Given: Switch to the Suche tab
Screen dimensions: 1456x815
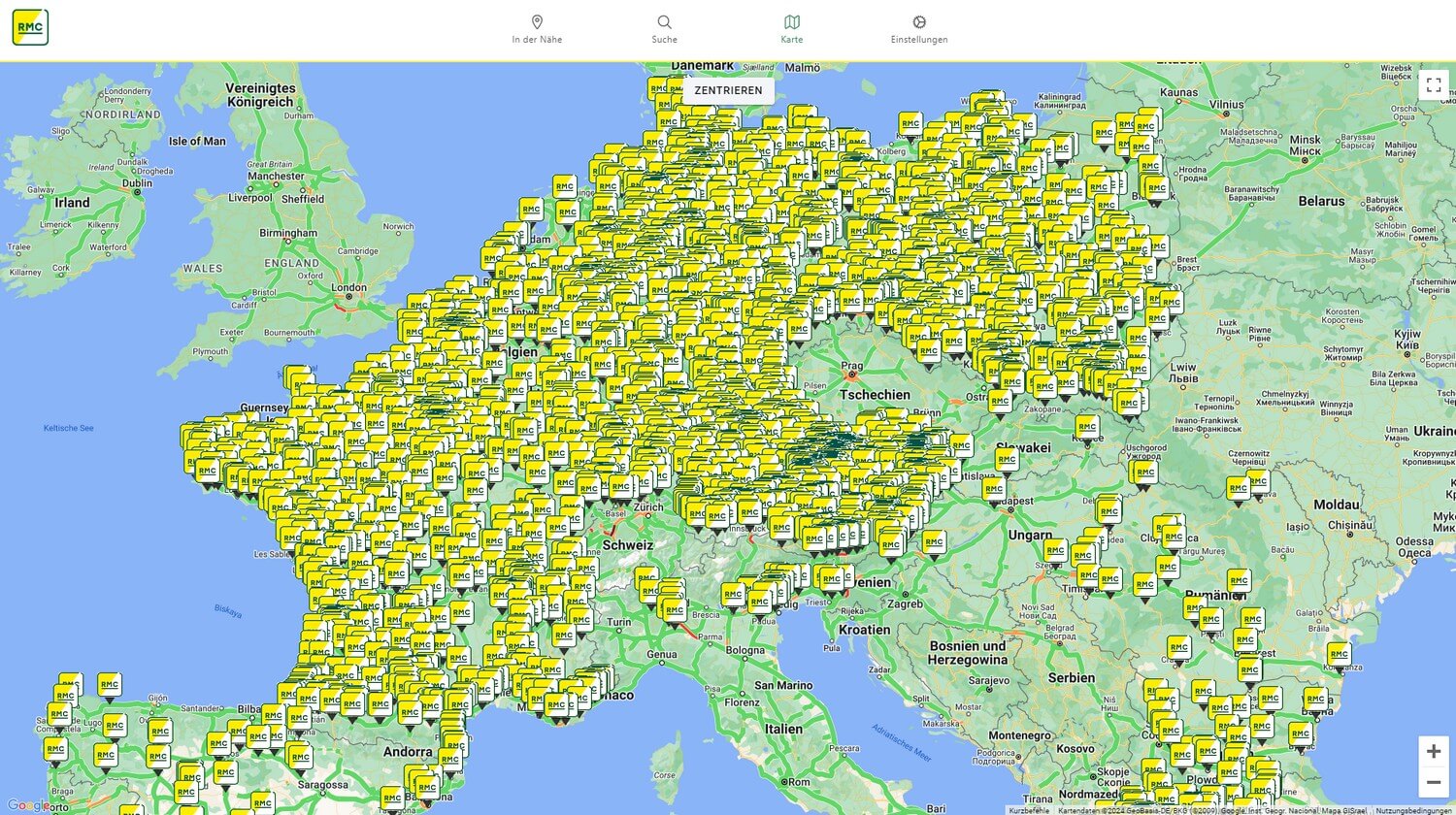Looking at the screenshot, I should [664, 29].
